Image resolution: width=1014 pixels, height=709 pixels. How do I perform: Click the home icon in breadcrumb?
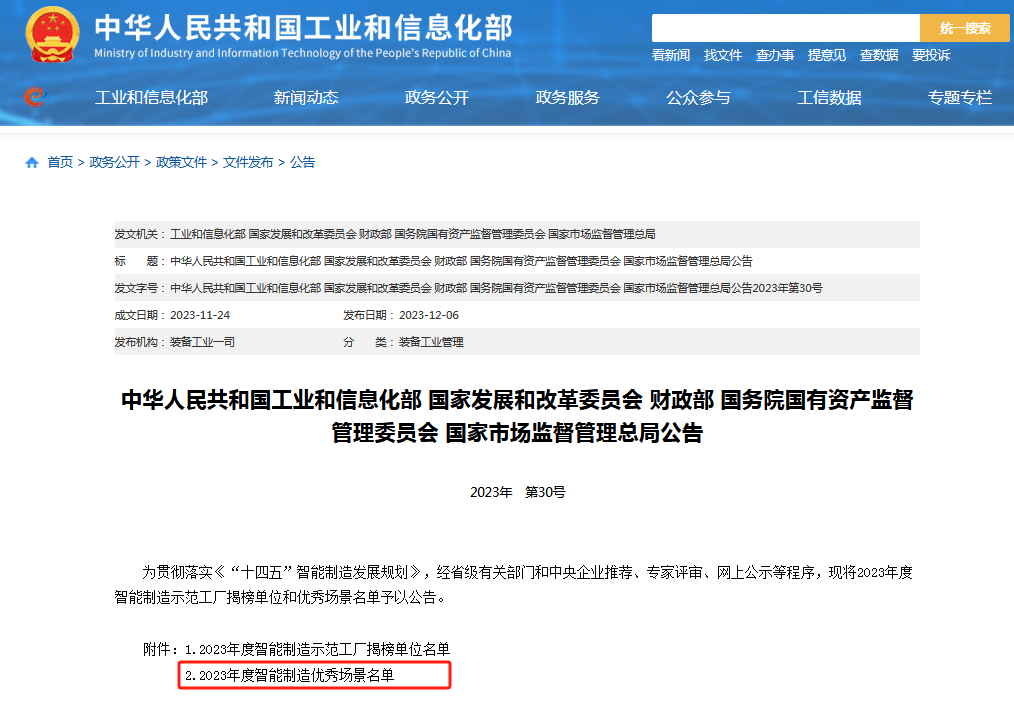point(32,162)
